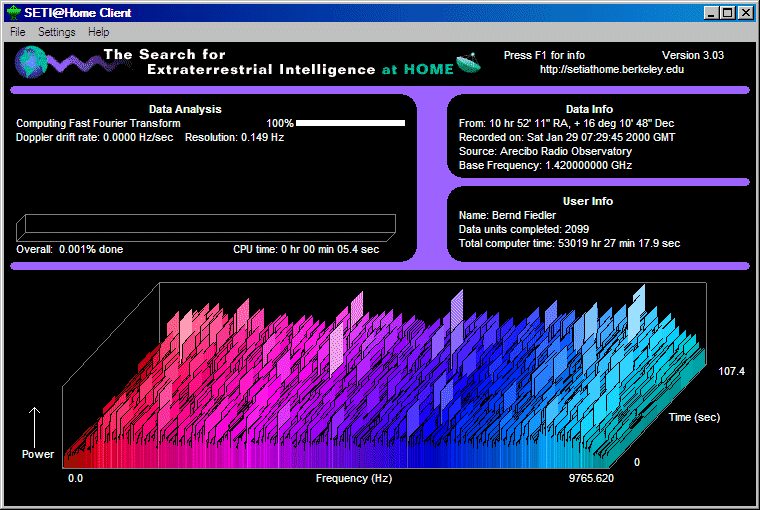
Task: Click the 'Data Analysis' heading
Action: (185, 109)
